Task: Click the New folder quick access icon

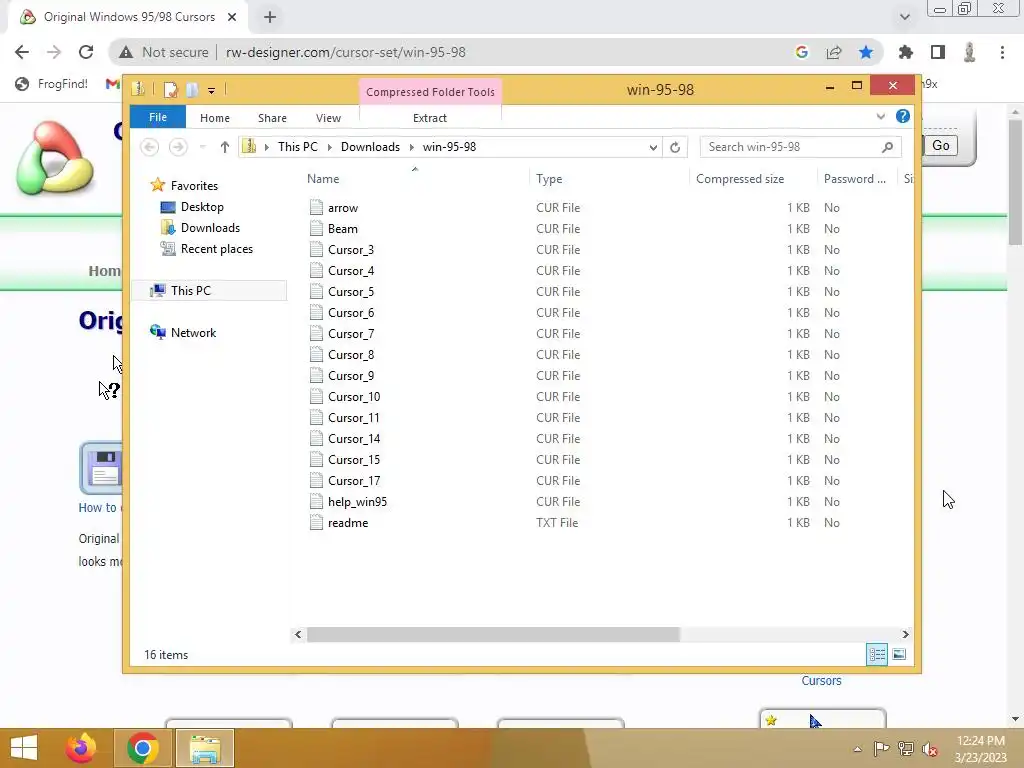Action: (x=191, y=89)
